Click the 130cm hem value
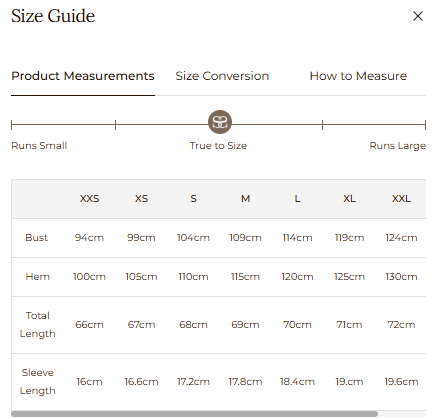 [401, 277]
